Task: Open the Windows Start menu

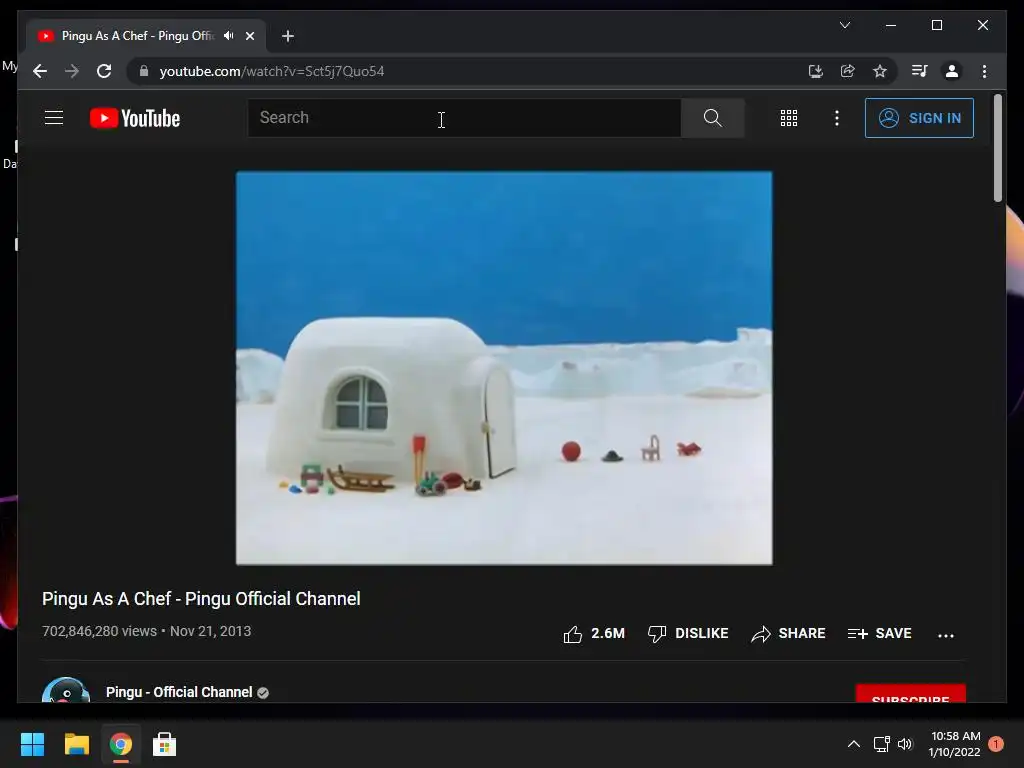Action: pyautogui.click(x=33, y=744)
